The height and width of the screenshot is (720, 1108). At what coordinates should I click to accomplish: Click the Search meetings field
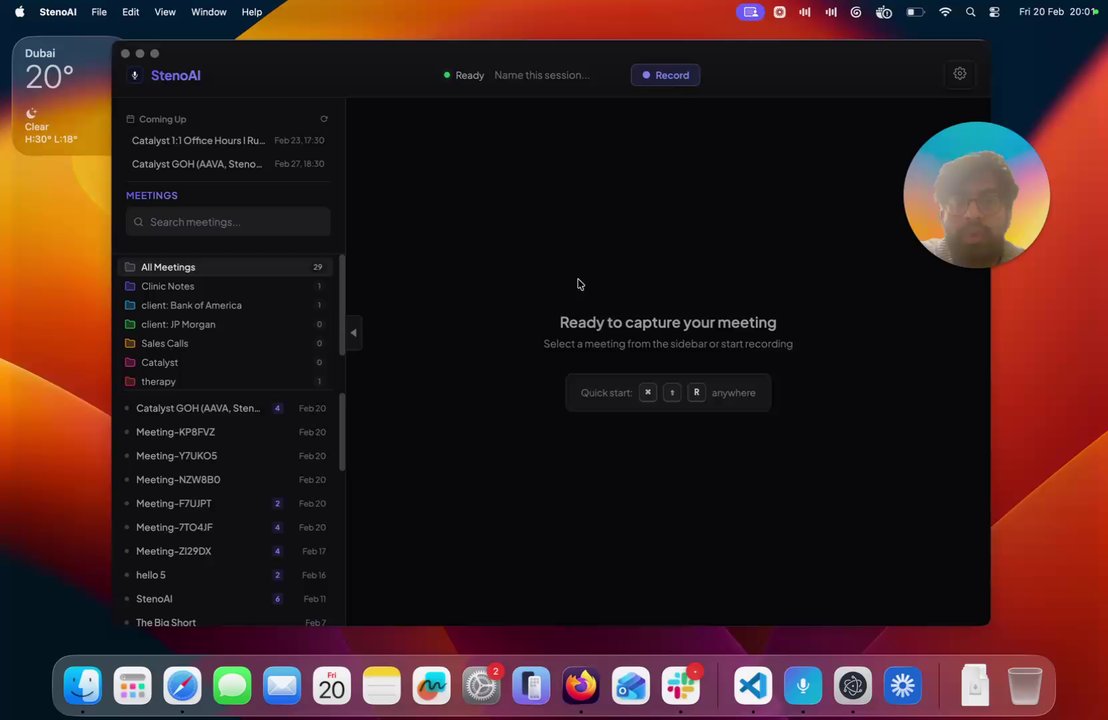pyautogui.click(x=228, y=222)
